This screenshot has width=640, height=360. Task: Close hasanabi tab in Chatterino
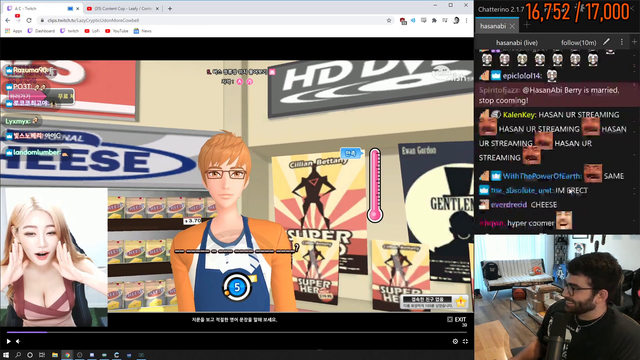512,26
